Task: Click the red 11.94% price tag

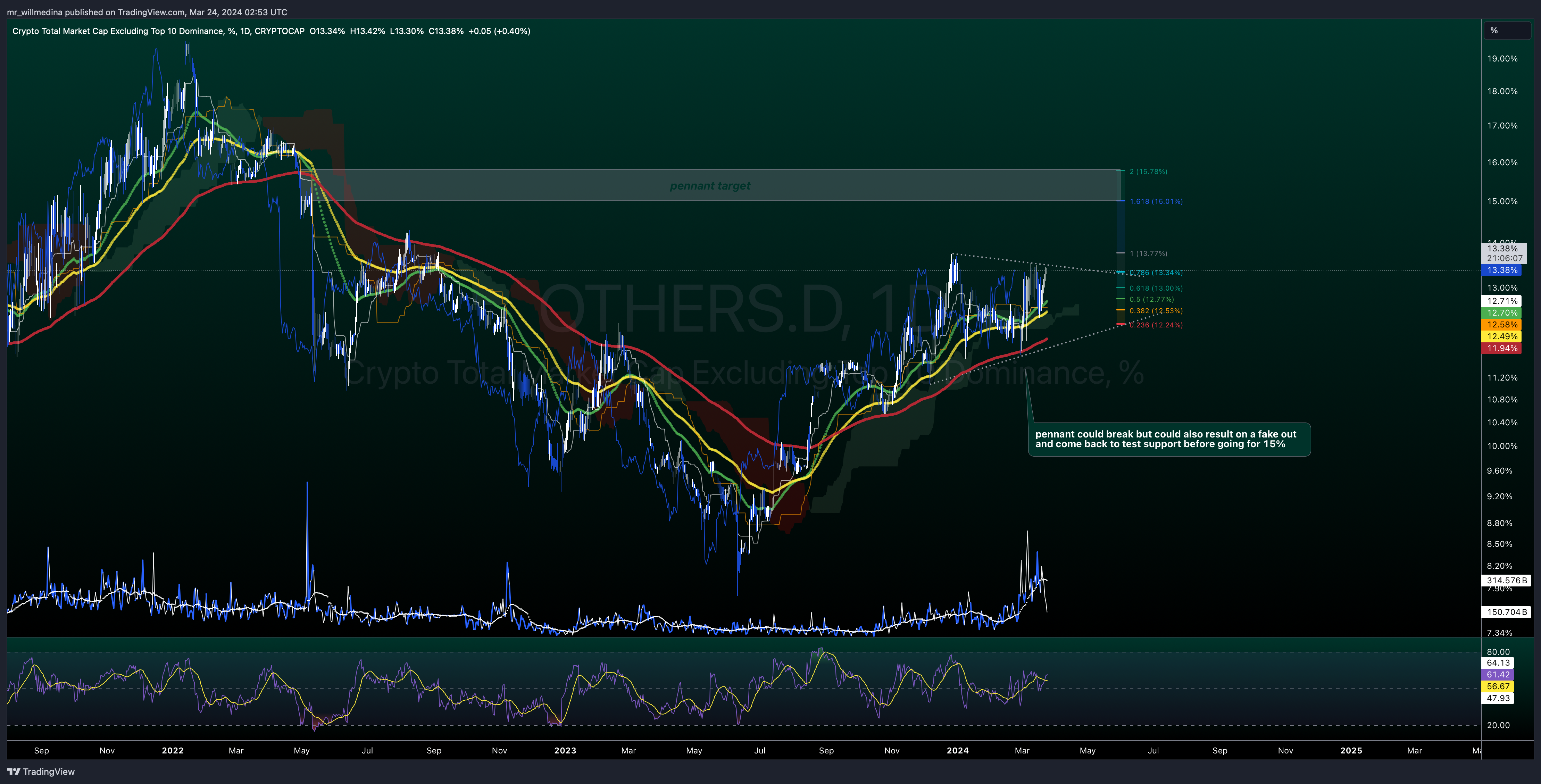Action: point(1502,349)
